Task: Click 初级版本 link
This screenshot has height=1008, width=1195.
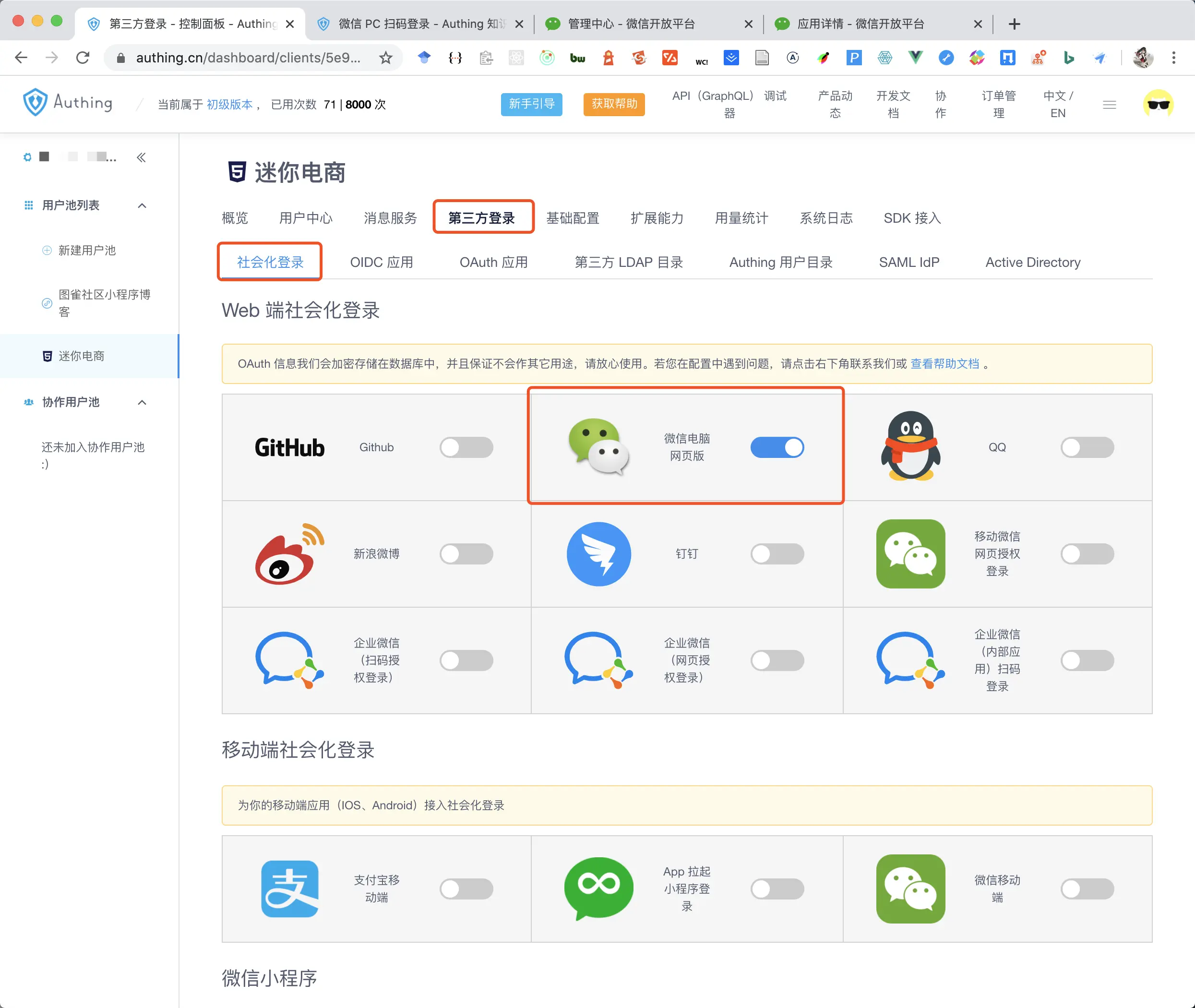Action: point(229,105)
